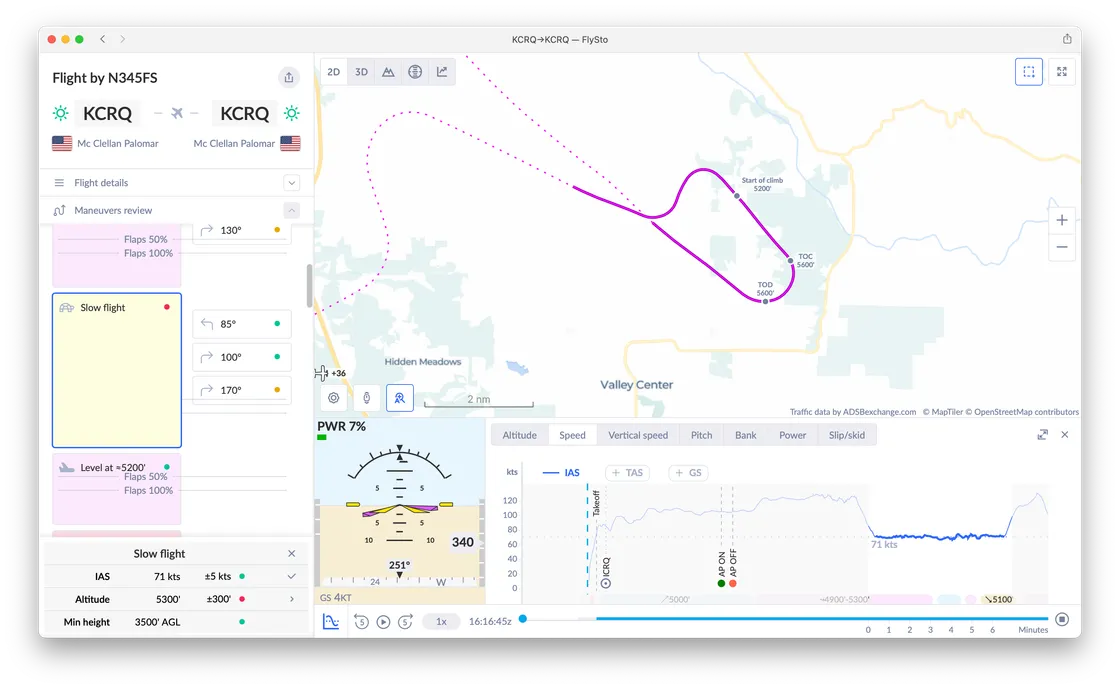Viewport: 1120px width, 689px height.
Task: Select the Level at ≈5200' maneuver card
Action: 116,489
